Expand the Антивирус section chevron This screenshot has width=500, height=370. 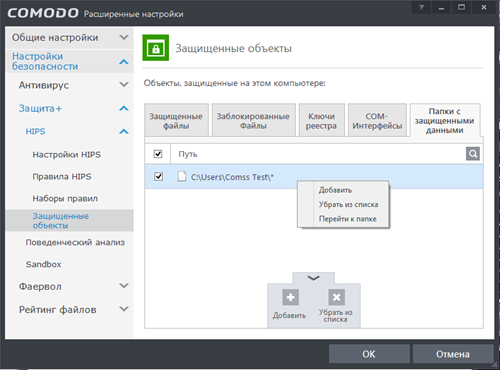(x=124, y=85)
